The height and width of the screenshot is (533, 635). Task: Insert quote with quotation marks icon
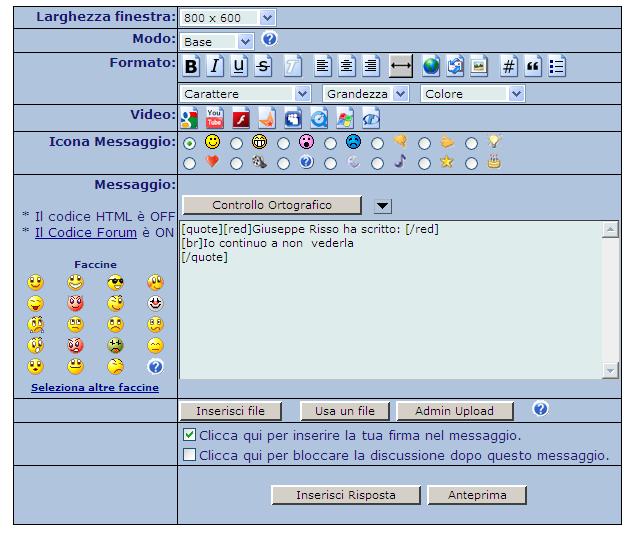click(x=533, y=66)
